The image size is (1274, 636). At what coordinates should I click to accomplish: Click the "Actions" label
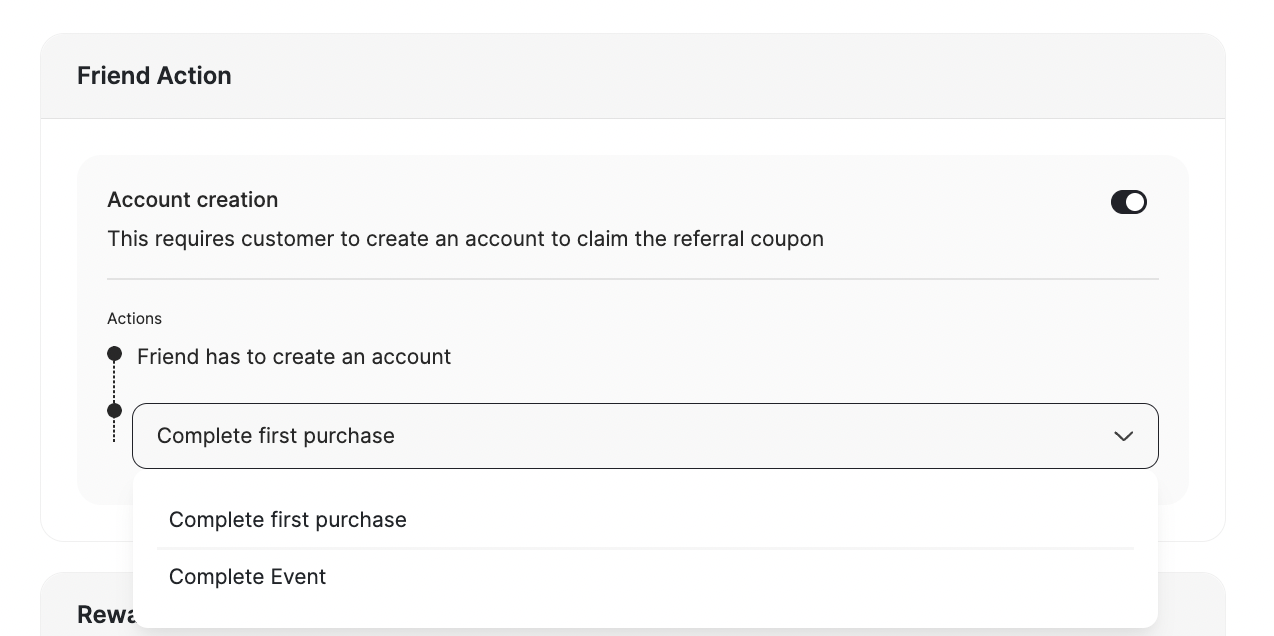(x=134, y=318)
